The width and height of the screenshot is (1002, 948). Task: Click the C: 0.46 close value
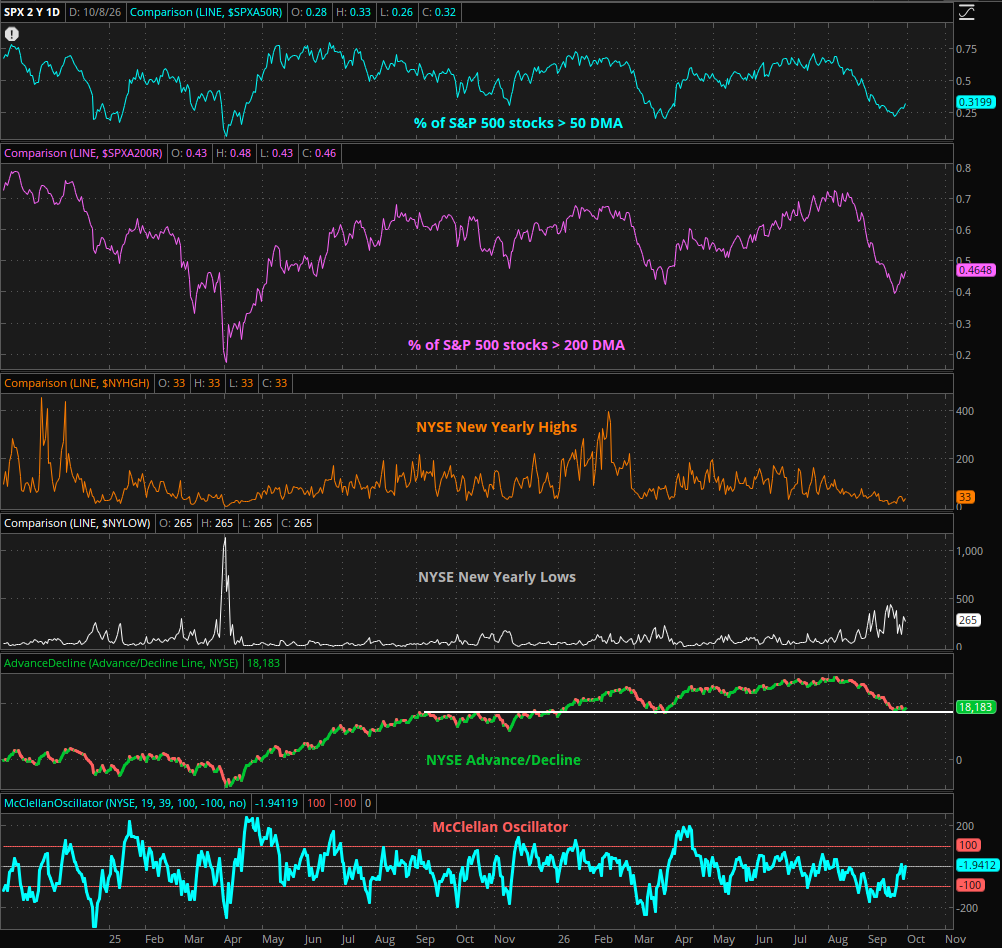pyautogui.click(x=319, y=153)
